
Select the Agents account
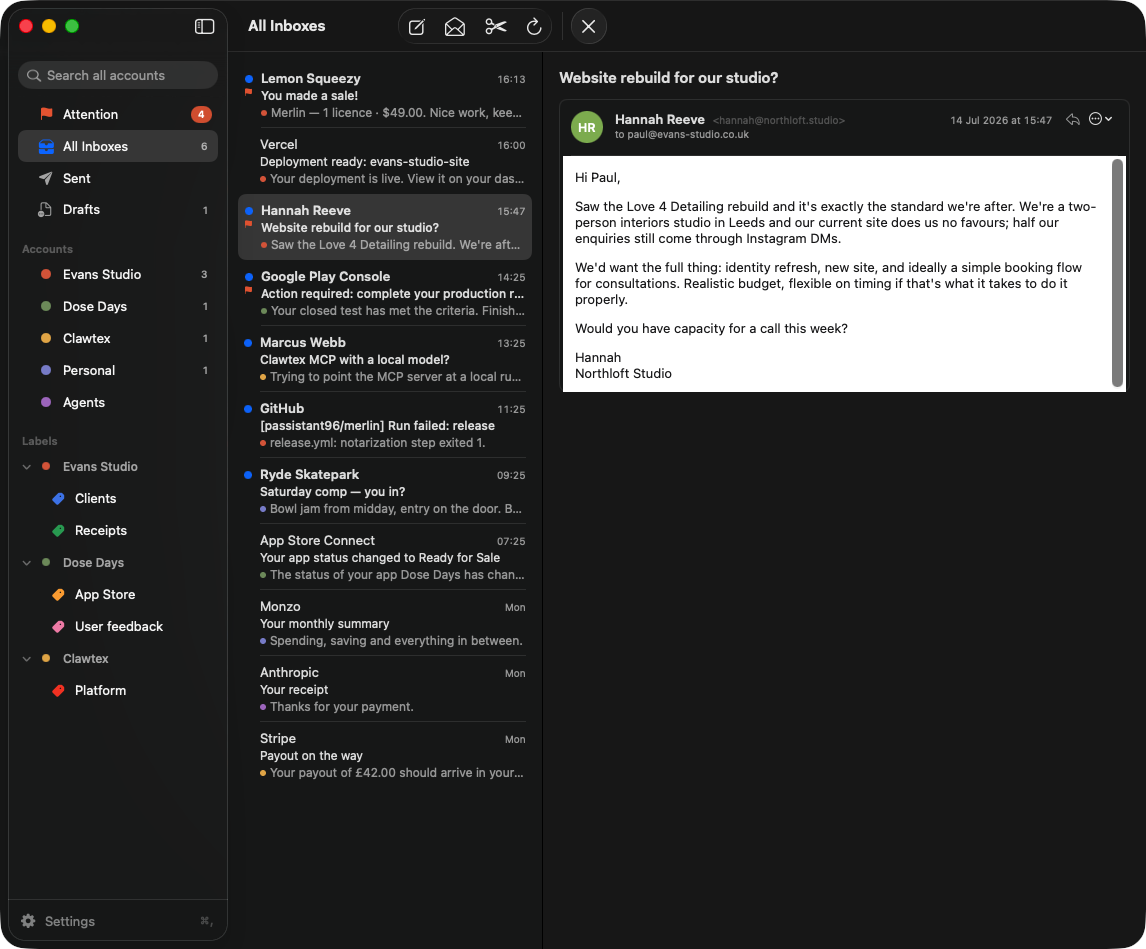pyautogui.click(x=118, y=402)
